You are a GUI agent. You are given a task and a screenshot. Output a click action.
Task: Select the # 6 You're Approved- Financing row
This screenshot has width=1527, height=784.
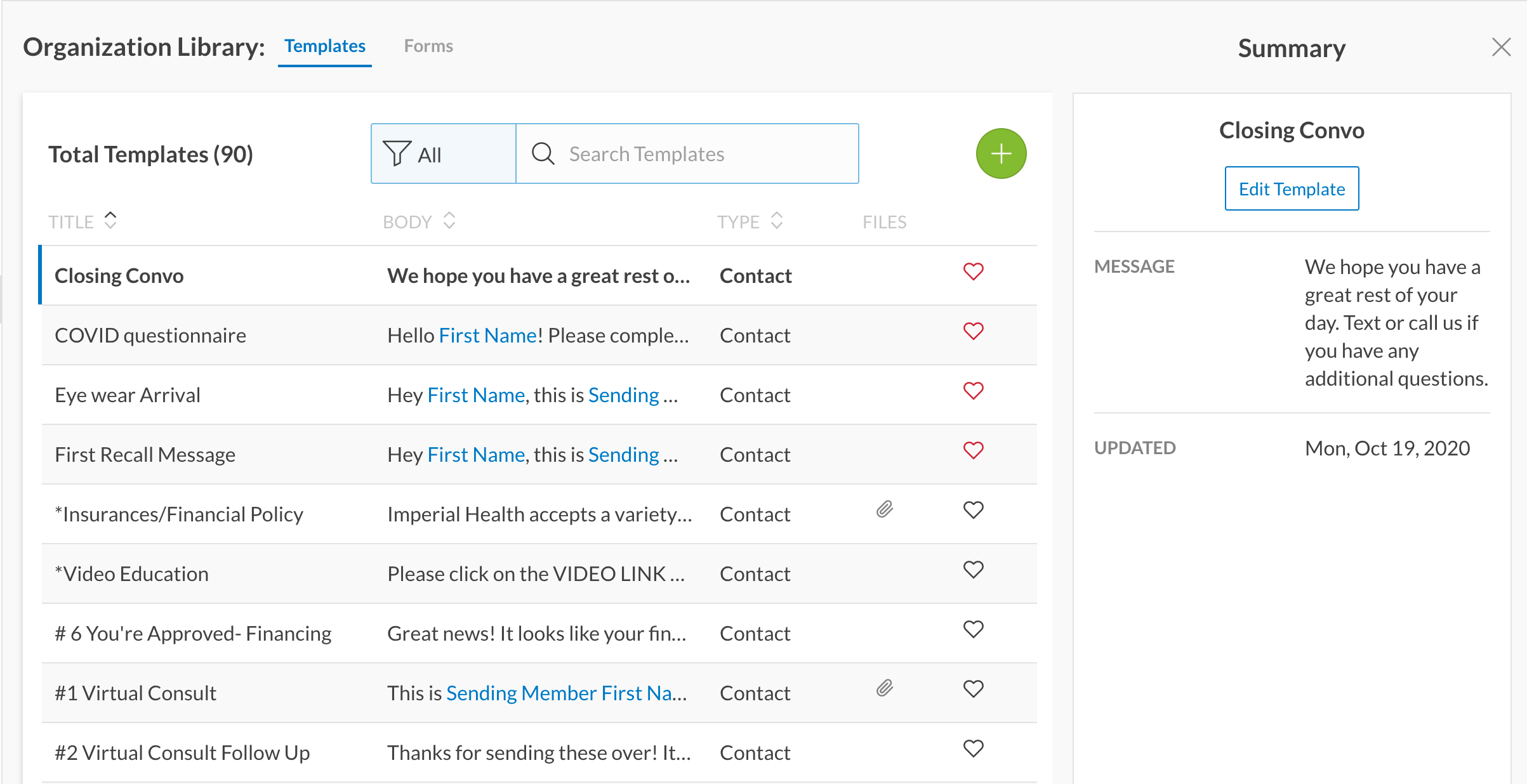click(x=193, y=633)
